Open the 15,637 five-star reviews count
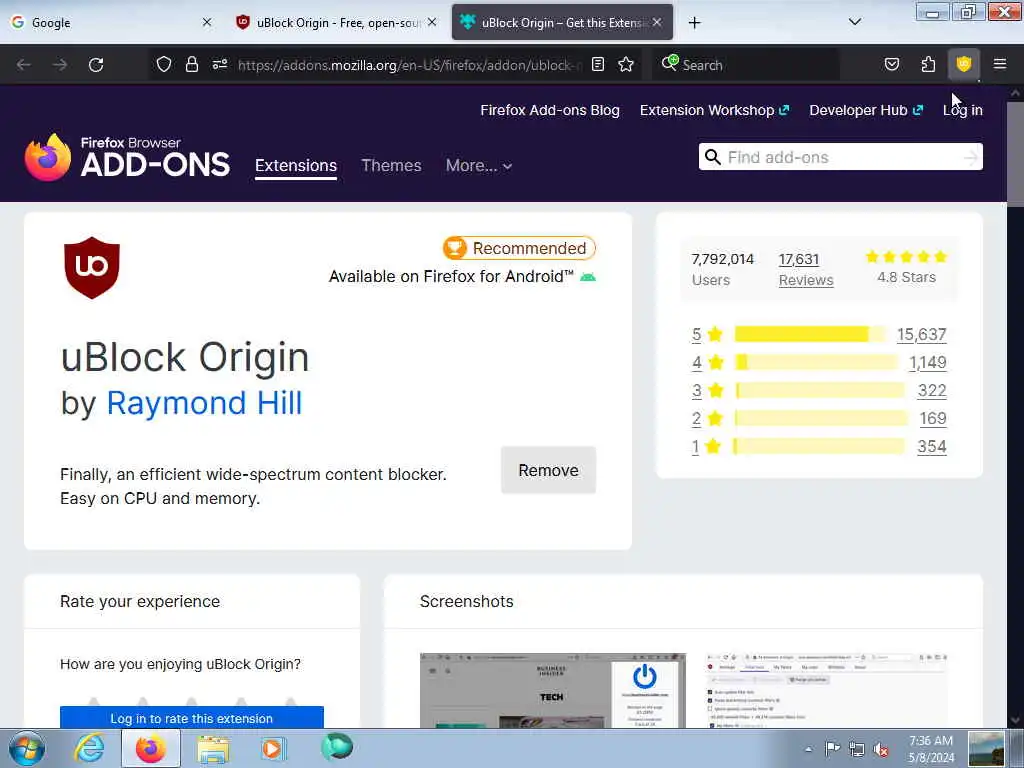The image size is (1024, 768). tap(921, 334)
